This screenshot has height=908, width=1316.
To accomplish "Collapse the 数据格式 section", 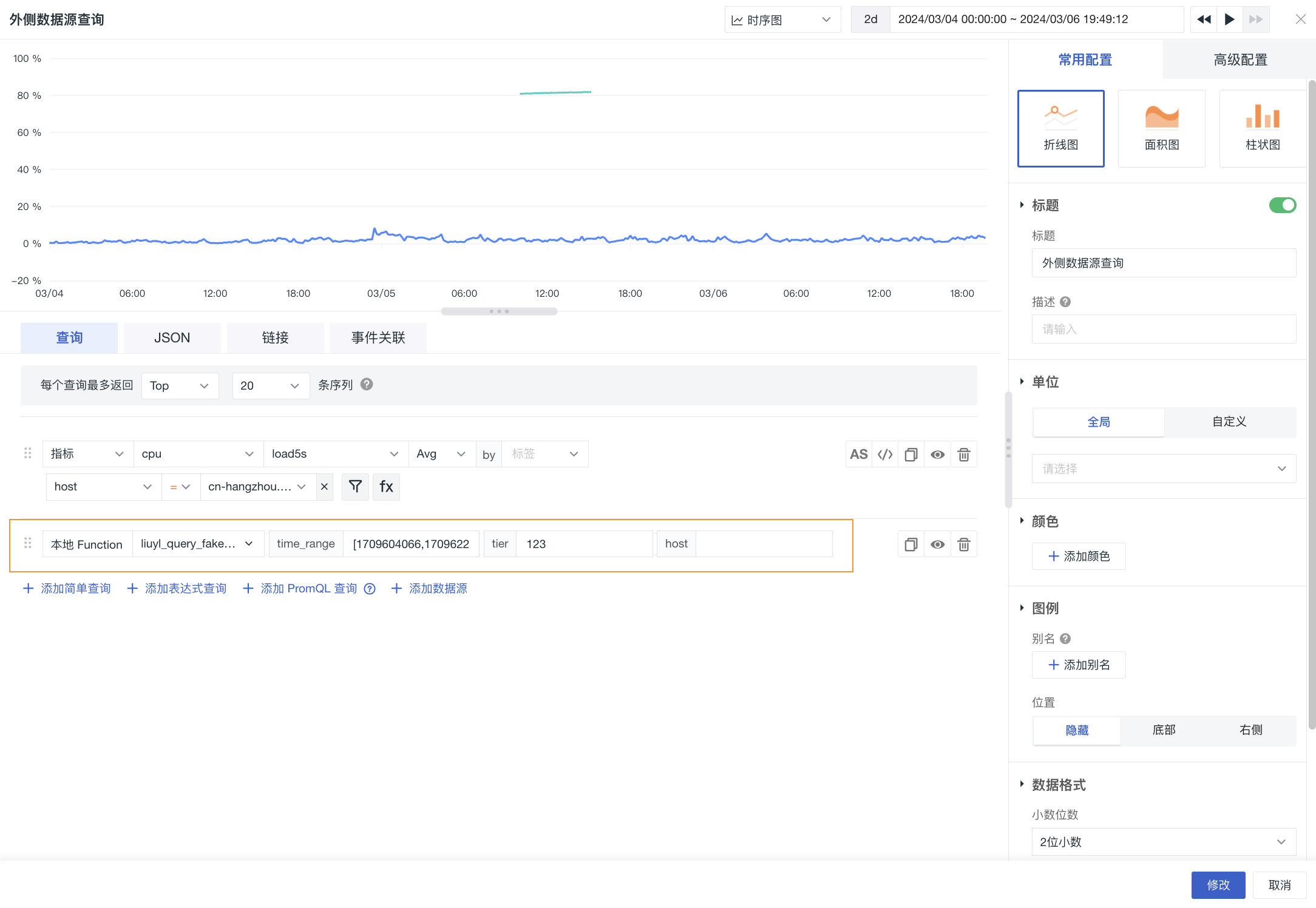I will (x=1022, y=785).
